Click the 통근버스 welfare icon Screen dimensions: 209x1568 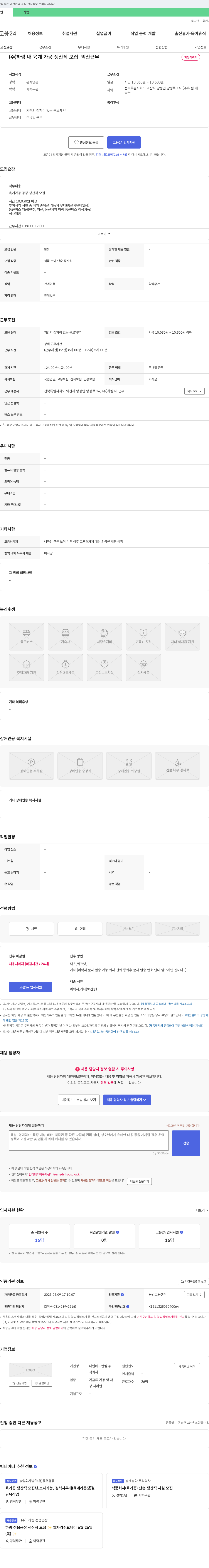[x=26, y=637]
